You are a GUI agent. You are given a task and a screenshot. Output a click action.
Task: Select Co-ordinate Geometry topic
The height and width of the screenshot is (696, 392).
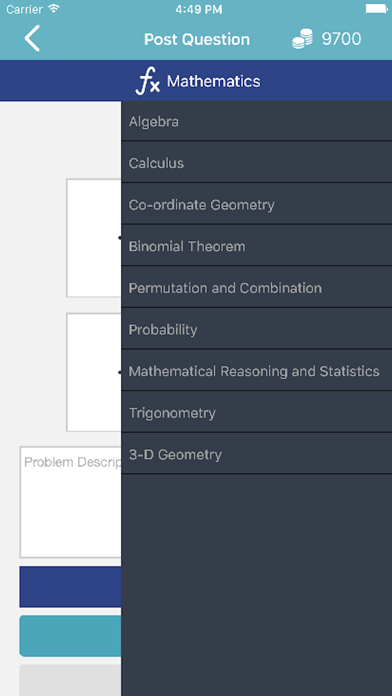click(x=257, y=205)
